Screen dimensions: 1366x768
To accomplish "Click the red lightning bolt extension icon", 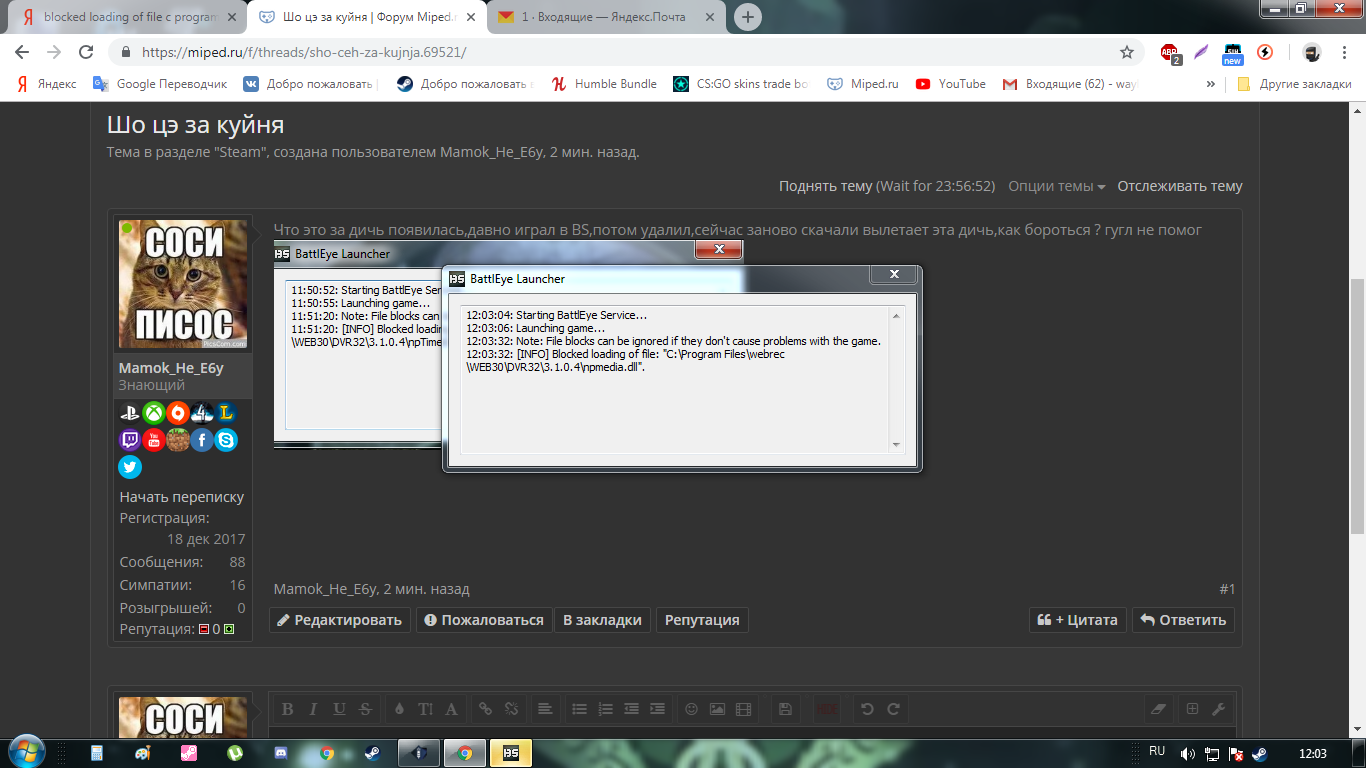I will (x=1265, y=52).
